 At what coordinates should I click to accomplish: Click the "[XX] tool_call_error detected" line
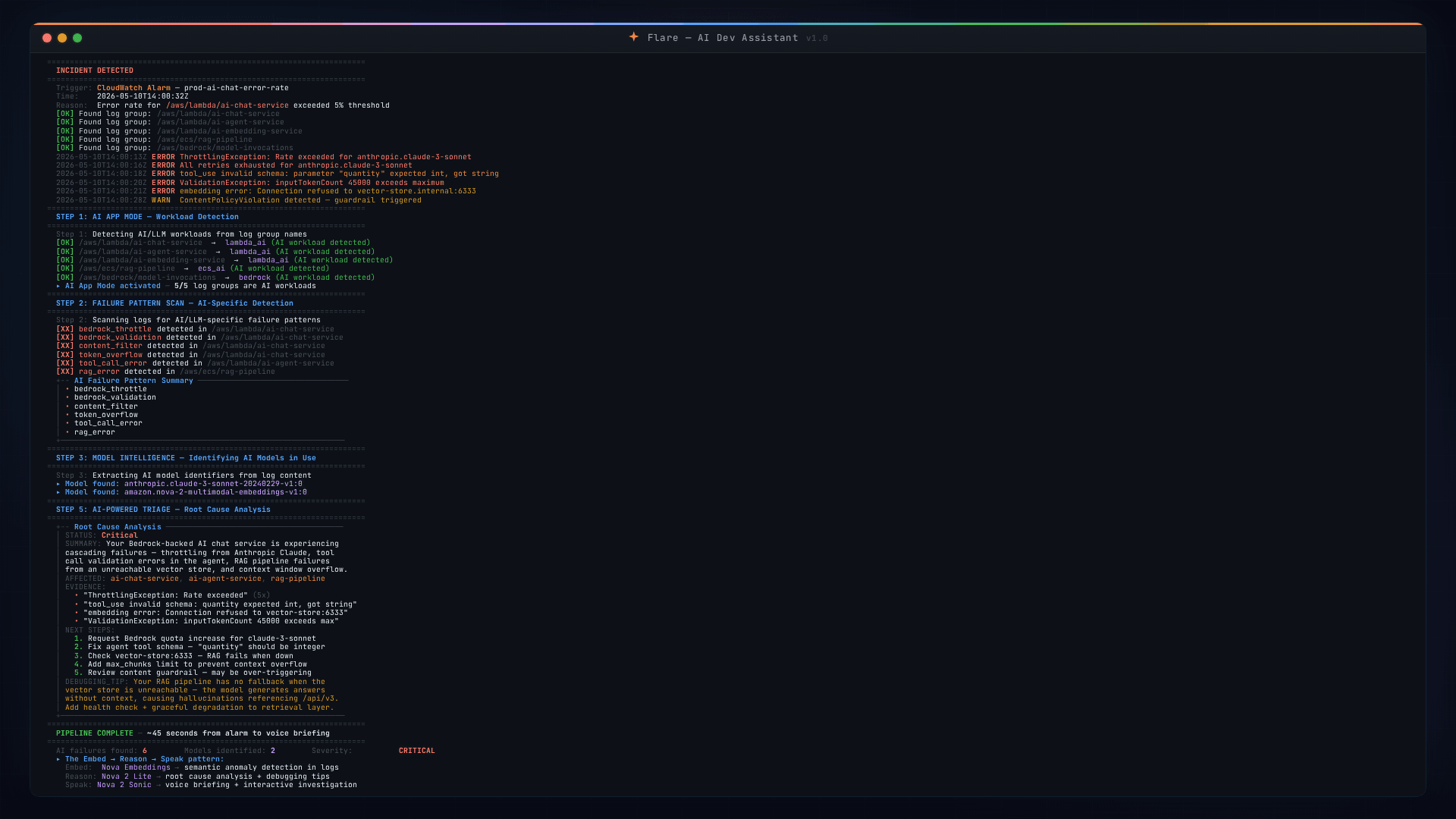pyautogui.click(x=195, y=363)
